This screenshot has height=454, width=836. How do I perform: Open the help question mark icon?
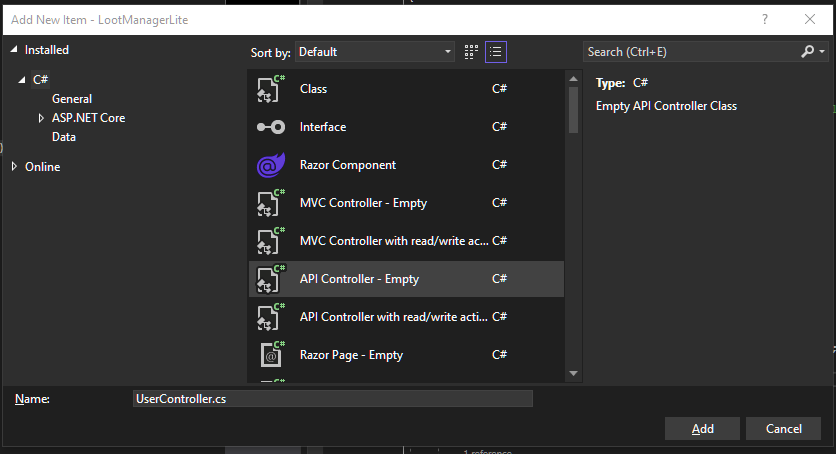pos(765,20)
